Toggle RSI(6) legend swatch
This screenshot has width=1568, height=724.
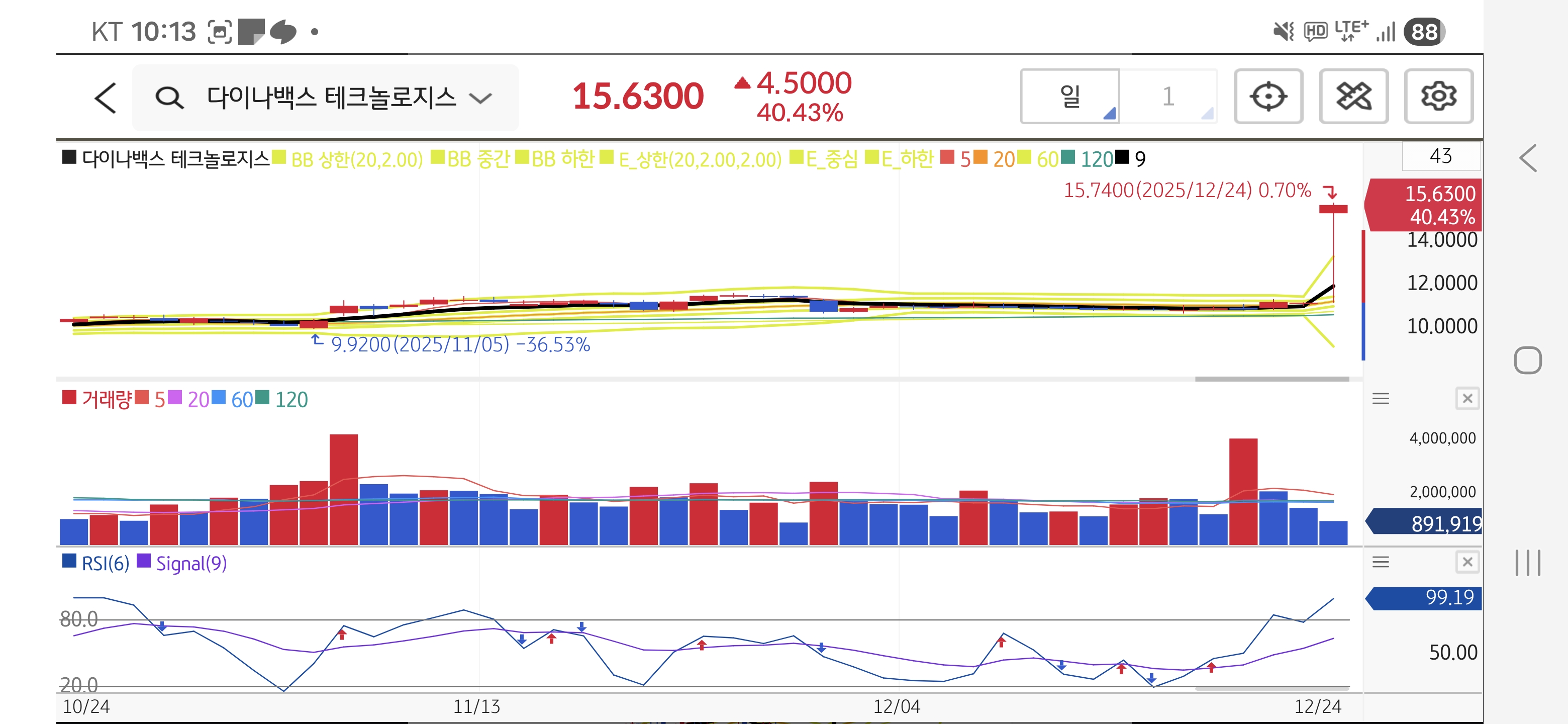69,561
